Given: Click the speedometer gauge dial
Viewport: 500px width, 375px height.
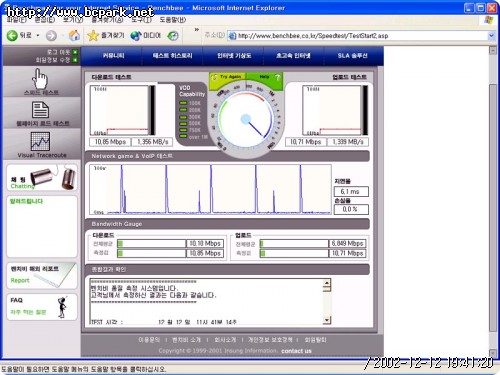Looking at the screenshot, I should pos(246,120).
